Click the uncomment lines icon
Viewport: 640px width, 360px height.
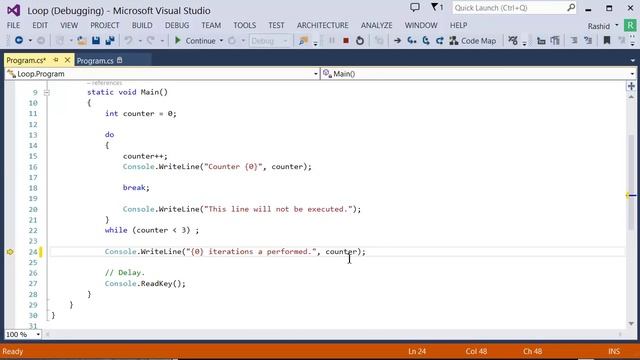click(588, 40)
